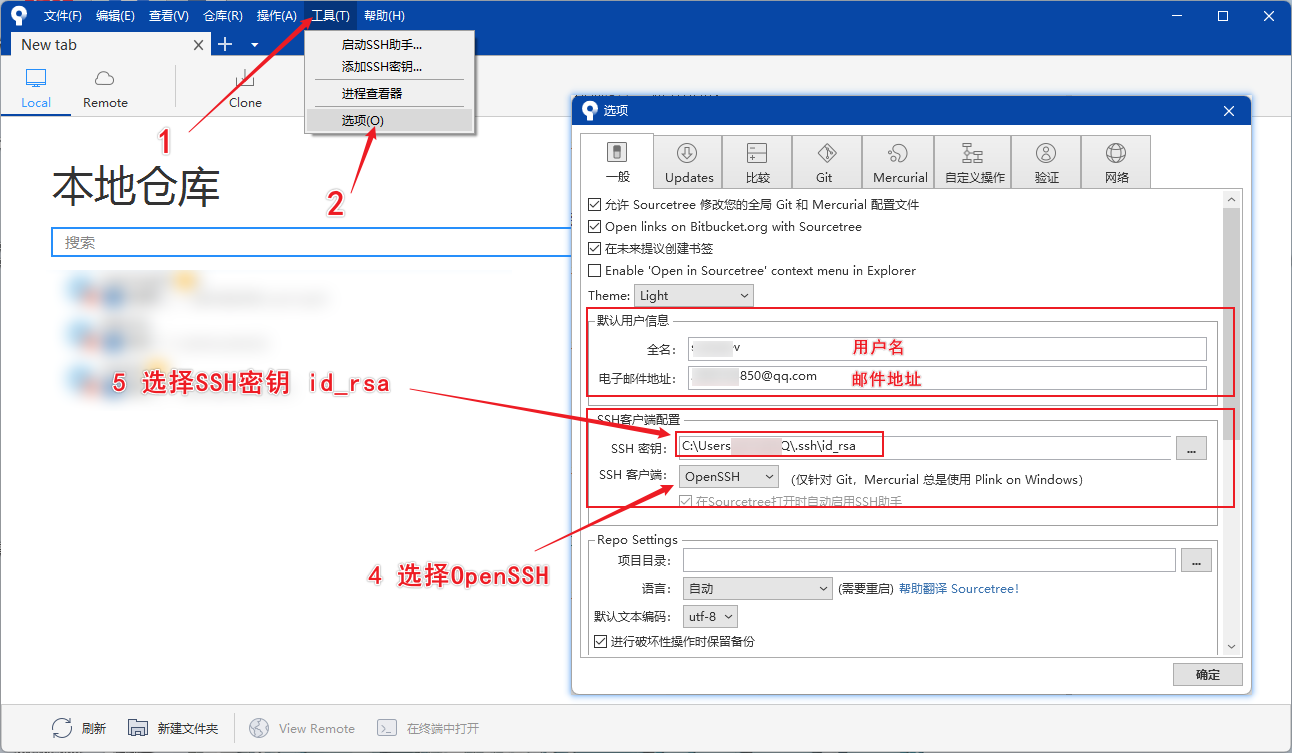Click the 全名 input field

click(945, 349)
